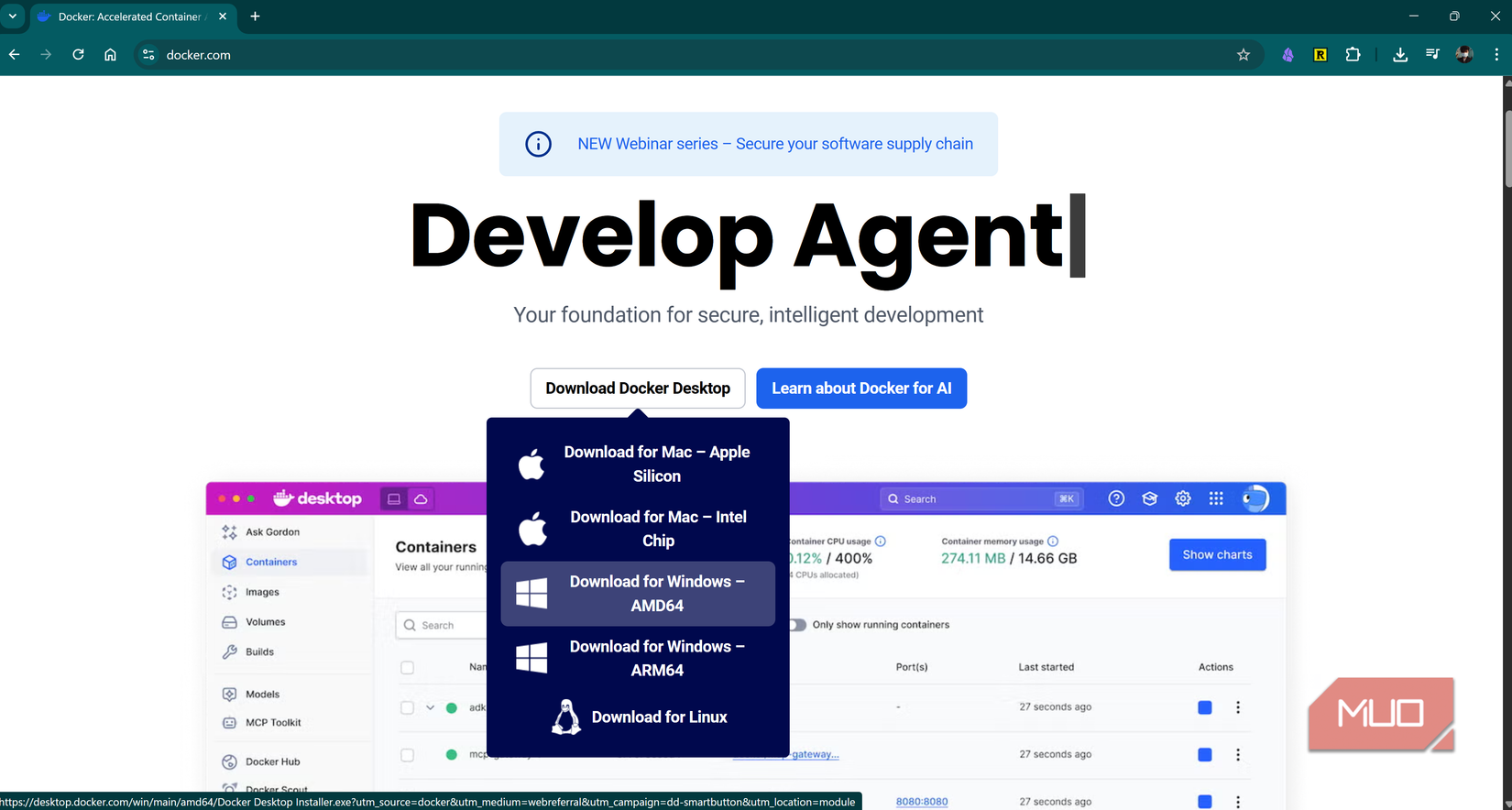This screenshot has height=810, width=1512.
Task: Click the info icon in webinar banner
Action: coord(538,144)
